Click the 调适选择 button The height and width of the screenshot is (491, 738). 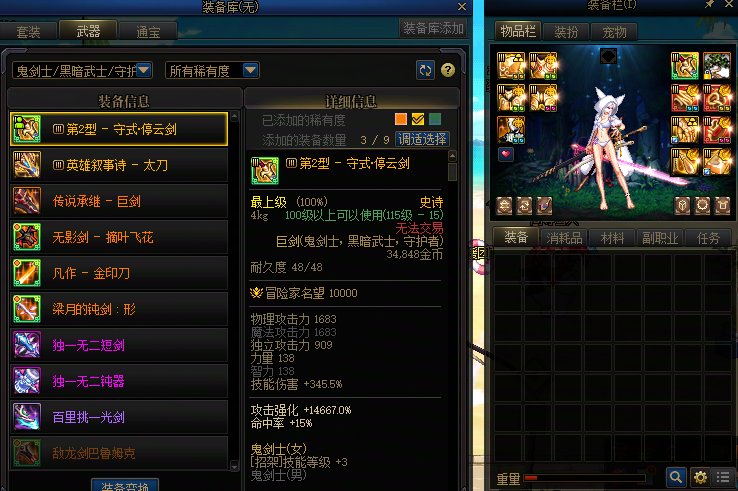point(422,139)
